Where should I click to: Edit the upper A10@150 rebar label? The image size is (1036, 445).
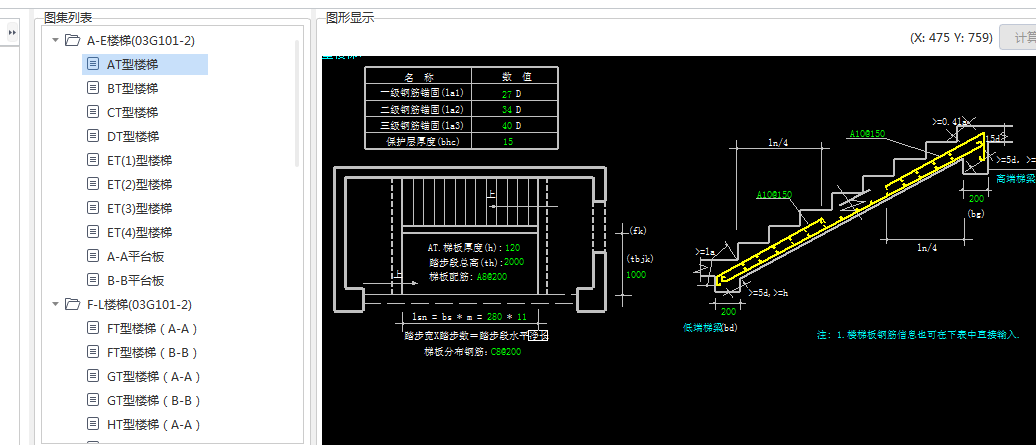[867, 134]
